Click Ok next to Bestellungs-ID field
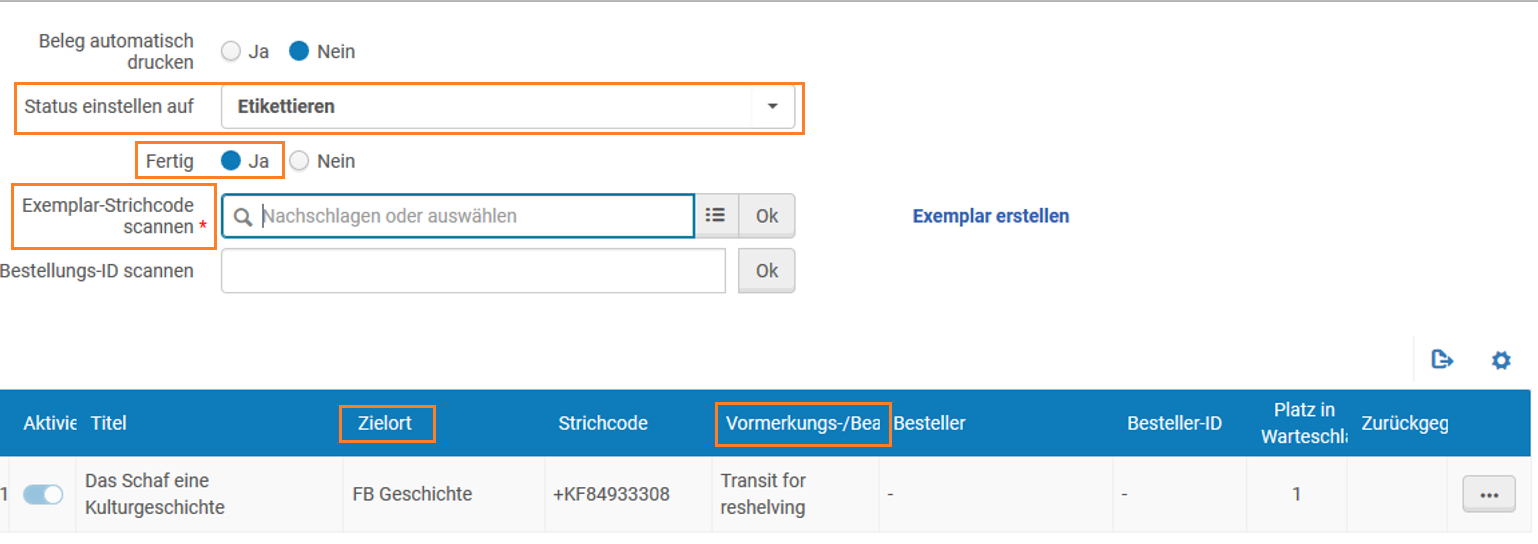The image size is (1538, 544). tap(767, 270)
